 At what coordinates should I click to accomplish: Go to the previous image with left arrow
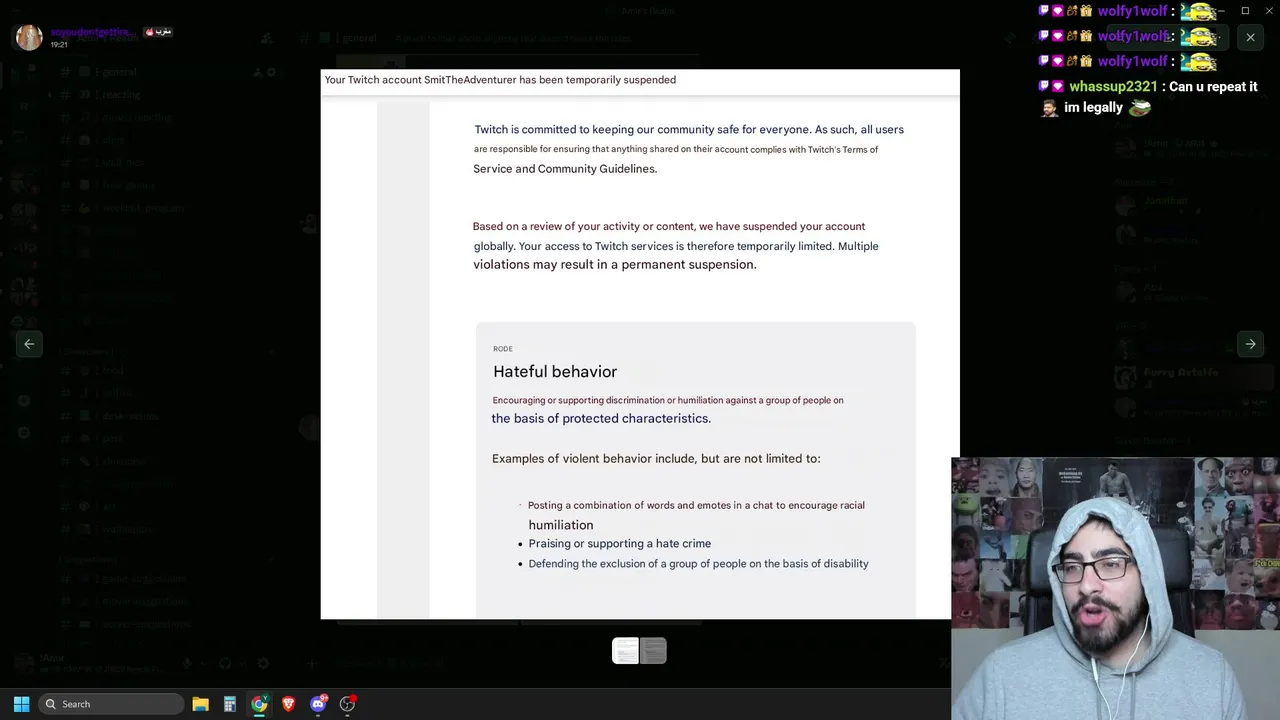coord(29,344)
